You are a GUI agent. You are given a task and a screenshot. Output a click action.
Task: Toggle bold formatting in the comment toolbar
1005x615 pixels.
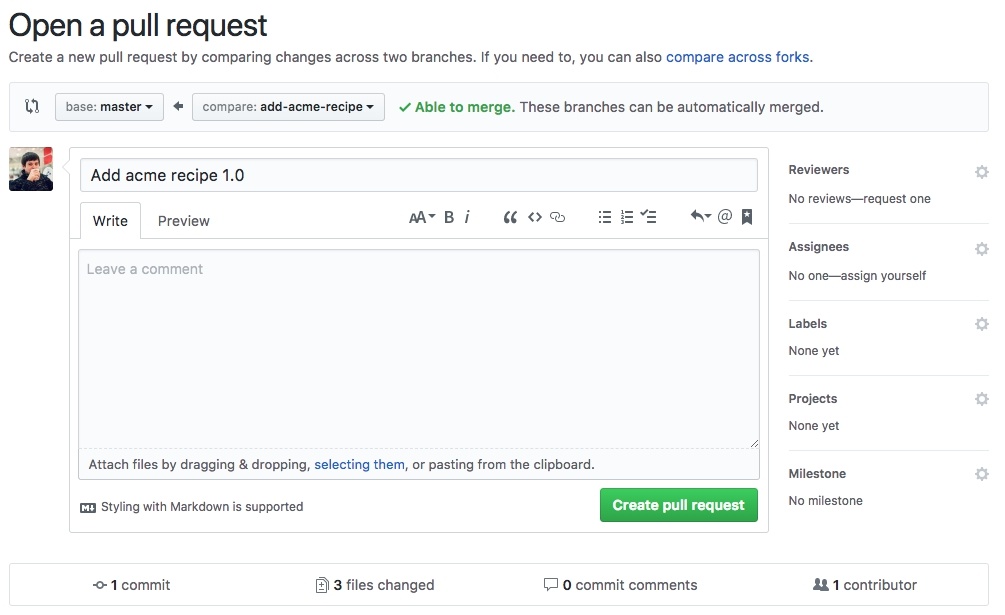tap(448, 216)
